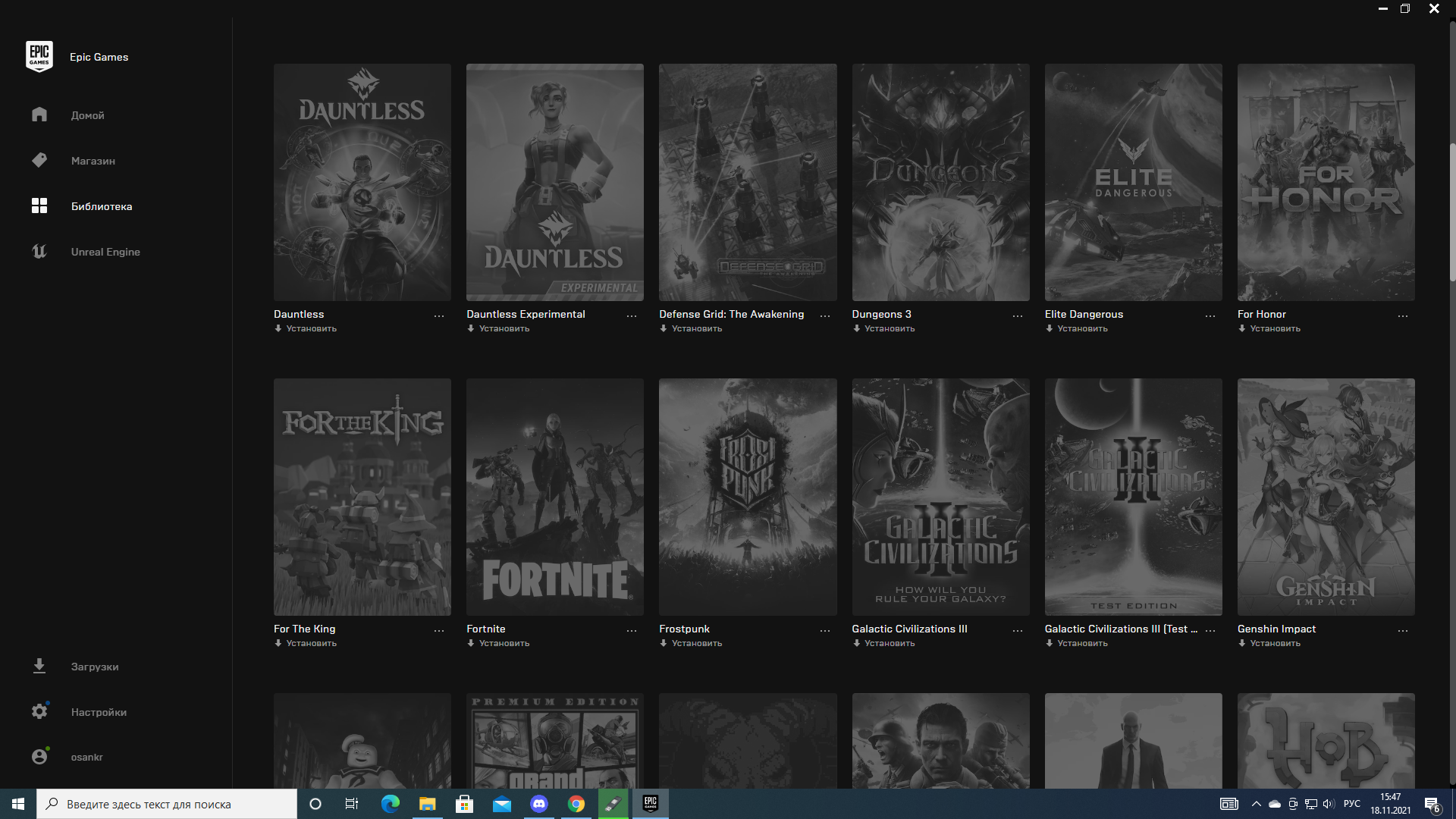Go to the Unreal Engine menu item

pyautogui.click(x=105, y=252)
